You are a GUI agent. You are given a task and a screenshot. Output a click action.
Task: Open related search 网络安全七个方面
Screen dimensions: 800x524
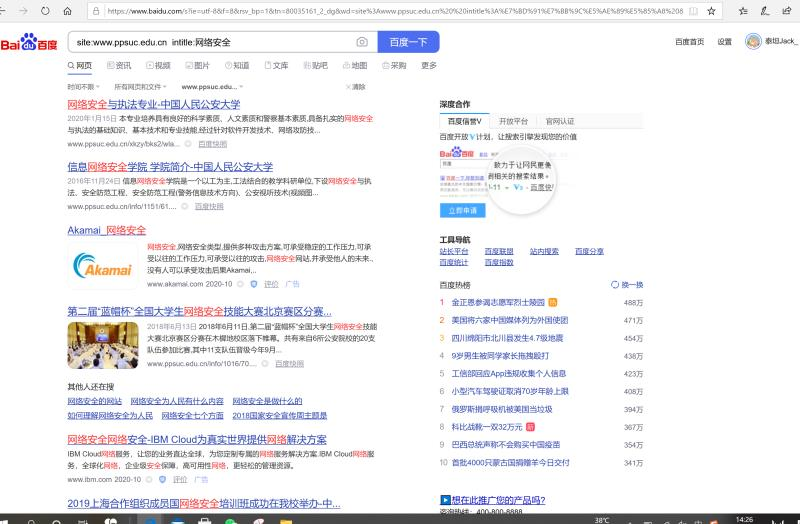(x=192, y=415)
